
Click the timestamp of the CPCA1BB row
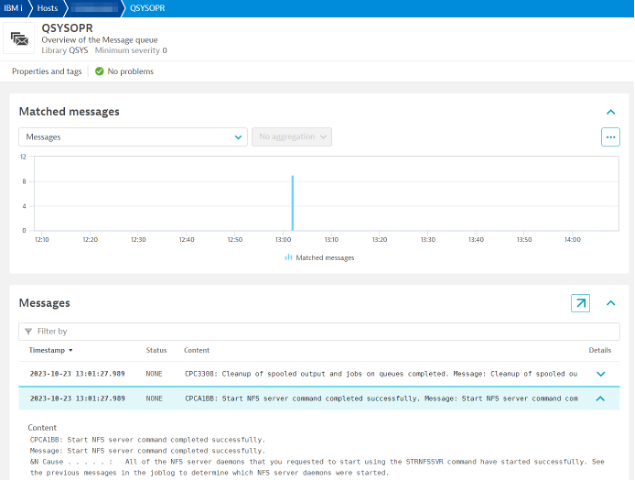[77, 399]
